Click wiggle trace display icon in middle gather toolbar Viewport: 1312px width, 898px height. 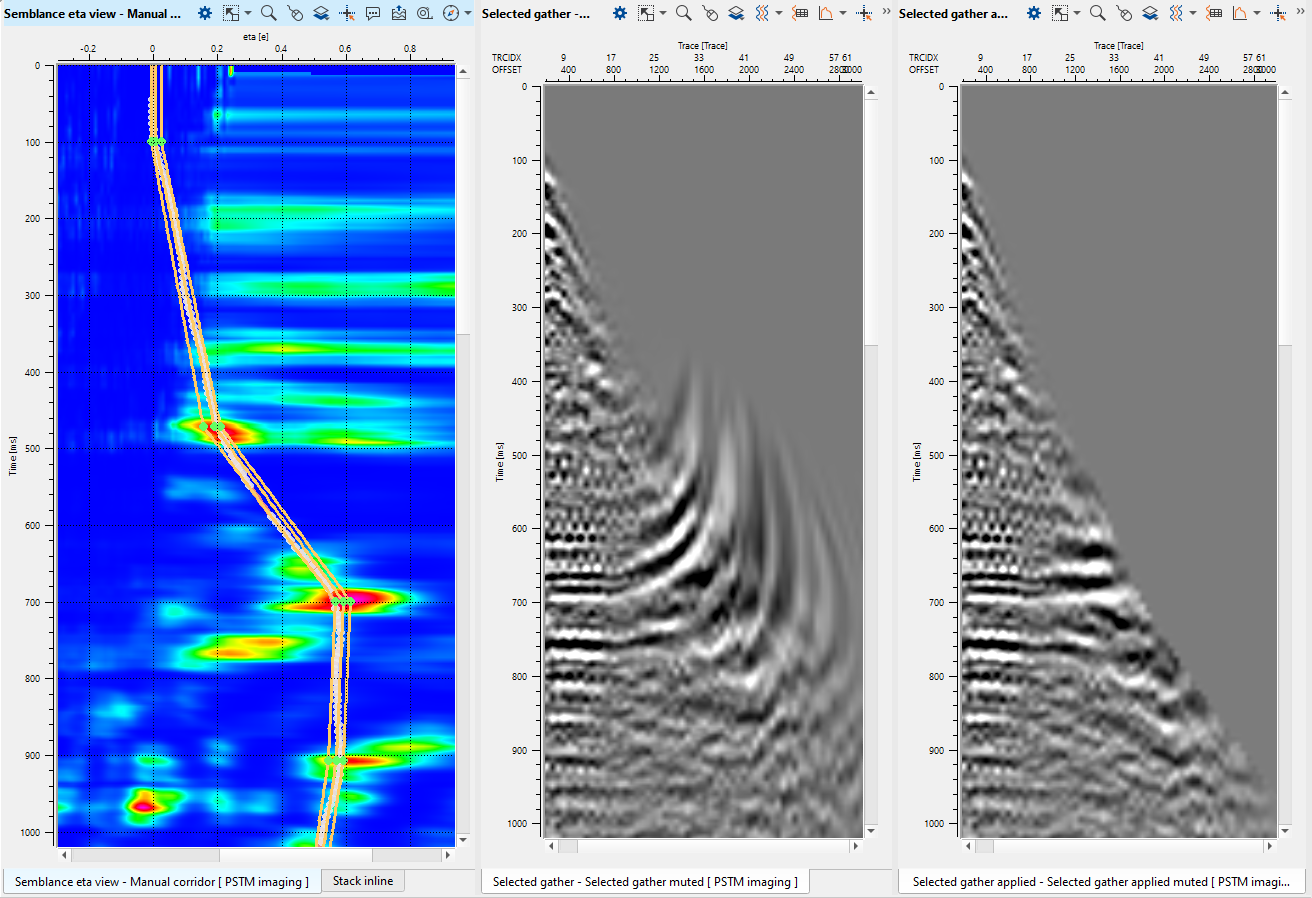(x=761, y=13)
